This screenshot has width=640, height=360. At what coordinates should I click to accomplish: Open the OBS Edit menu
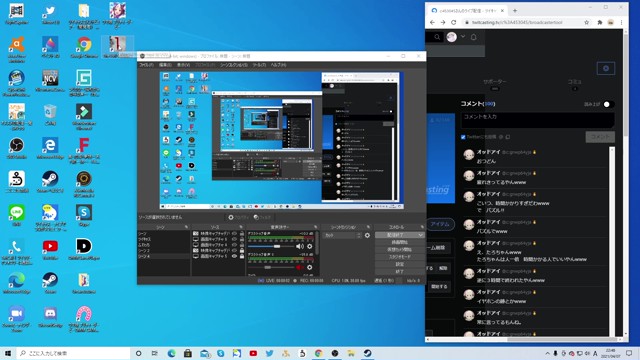(x=165, y=65)
